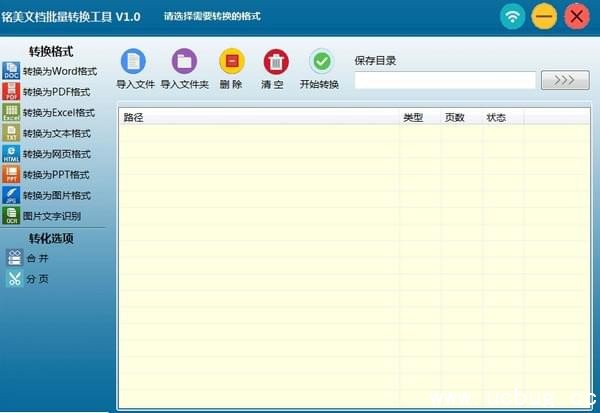Image resolution: width=600 pixels, height=413 pixels.
Task: Select Convert to PDF format (转换为PDF格式)
Action: point(56,92)
